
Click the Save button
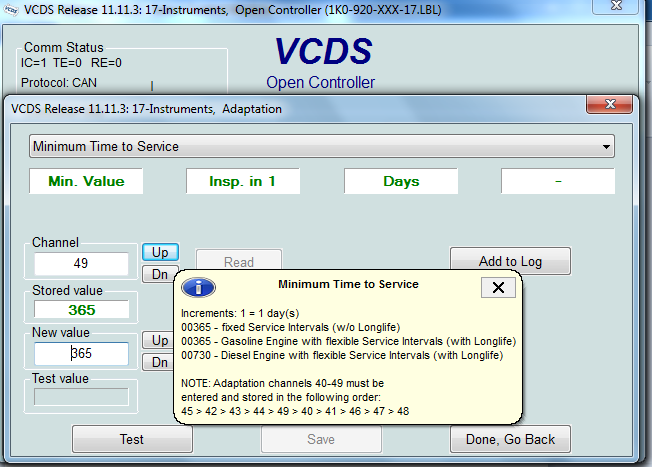click(321, 439)
